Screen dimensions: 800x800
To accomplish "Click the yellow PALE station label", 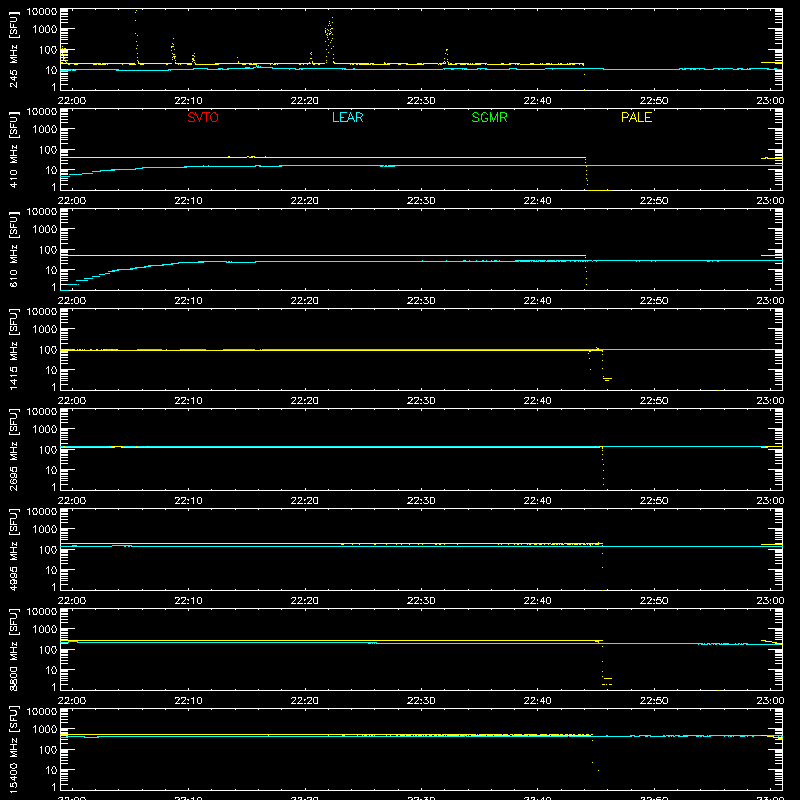I will click(636, 117).
